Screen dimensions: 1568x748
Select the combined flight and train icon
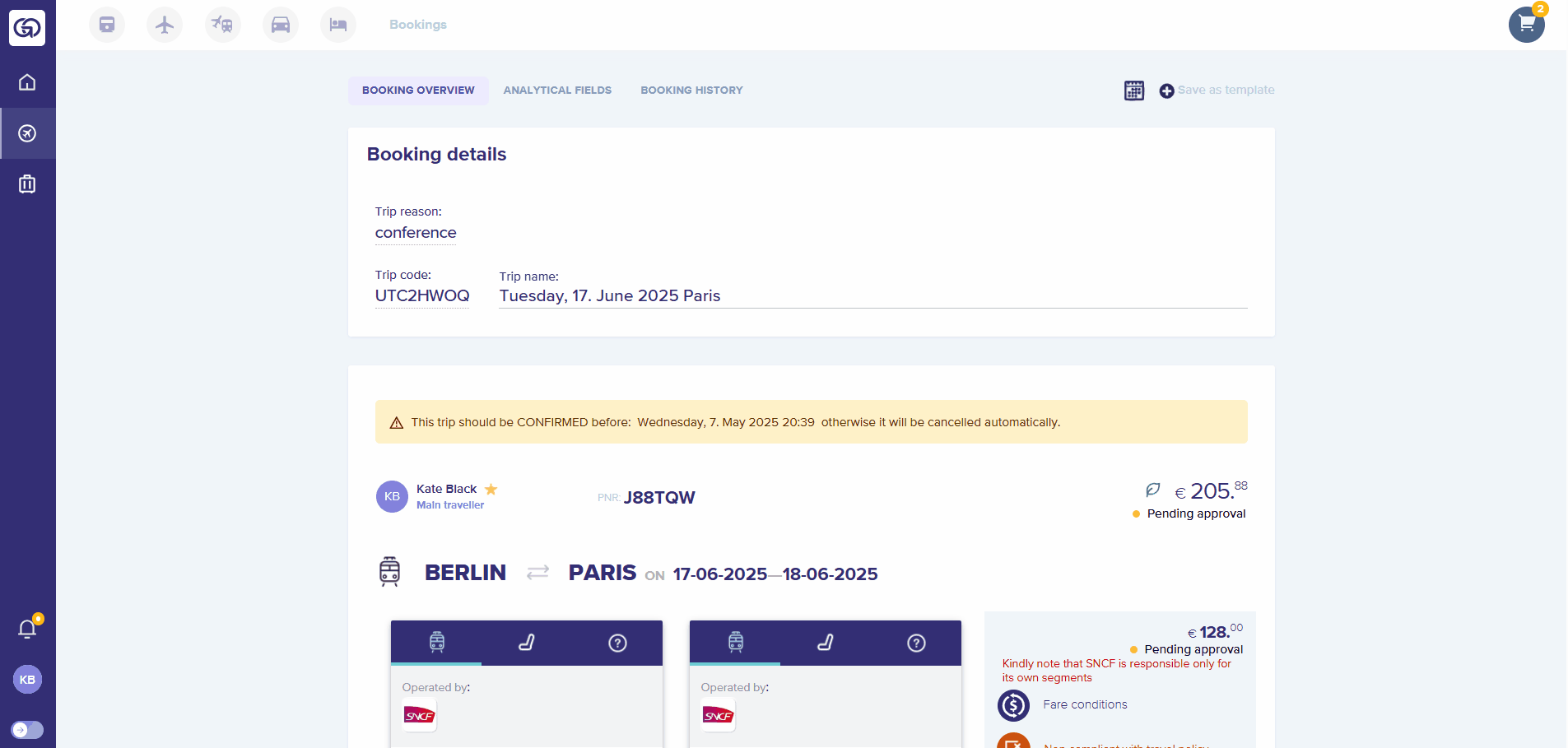pyautogui.click(x=222, y=25)
